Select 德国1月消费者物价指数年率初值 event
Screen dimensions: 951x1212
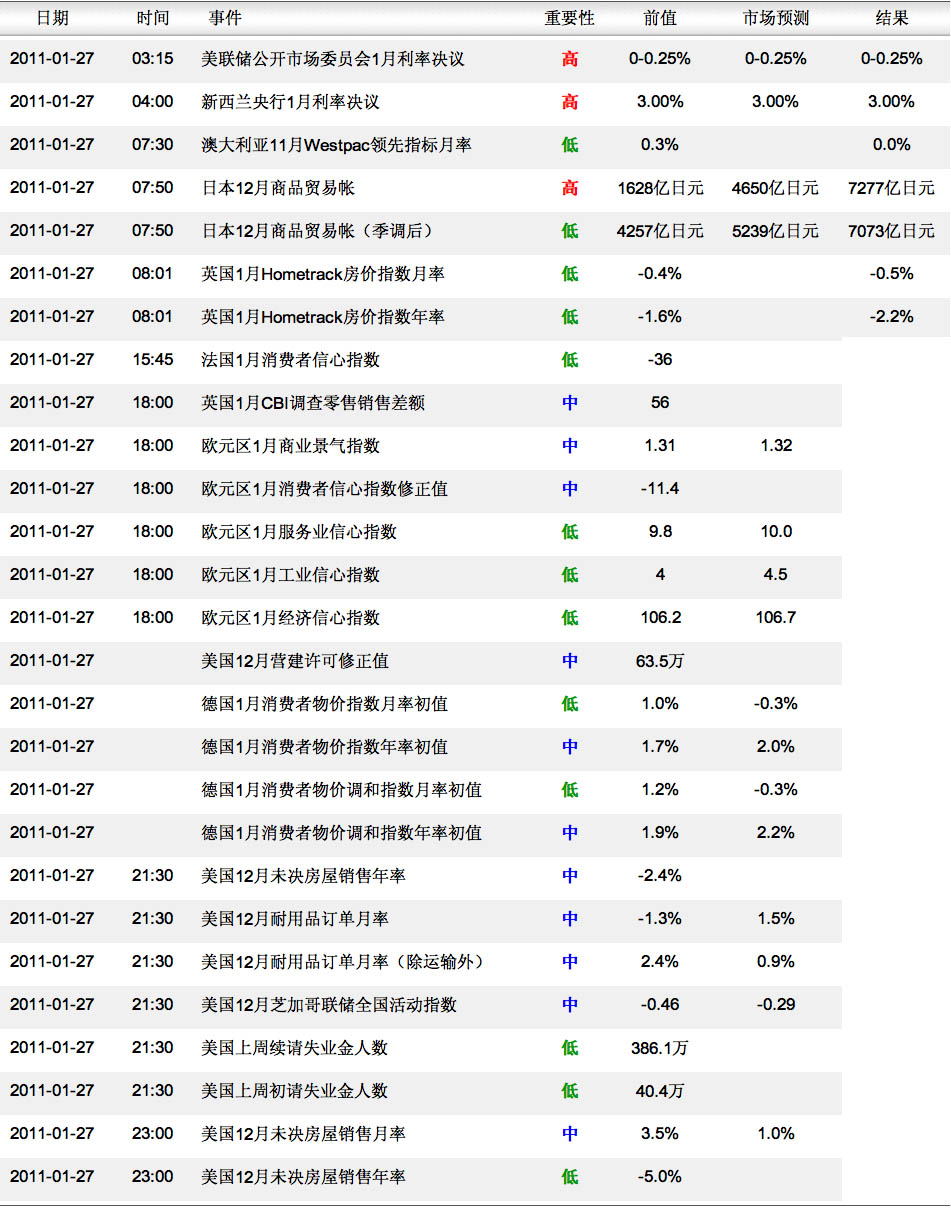click(325, 747)
